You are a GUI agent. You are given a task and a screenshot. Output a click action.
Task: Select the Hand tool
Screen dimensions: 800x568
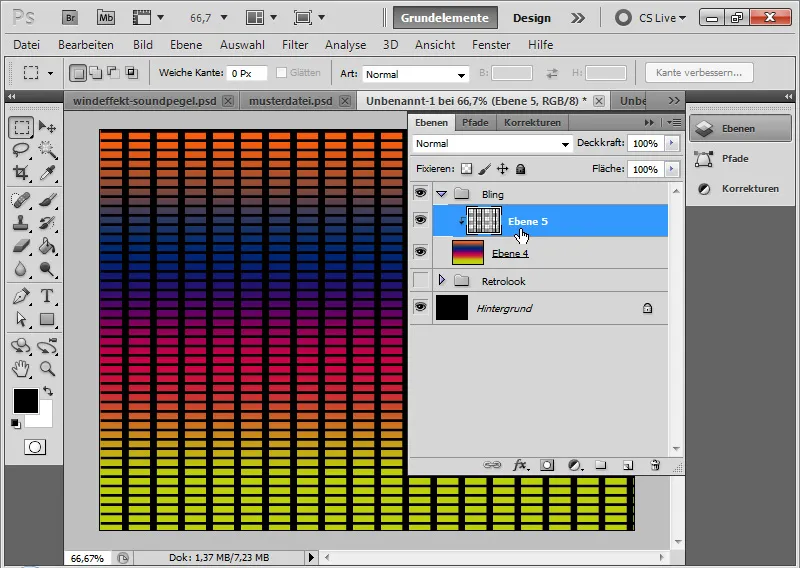(21, 368)
